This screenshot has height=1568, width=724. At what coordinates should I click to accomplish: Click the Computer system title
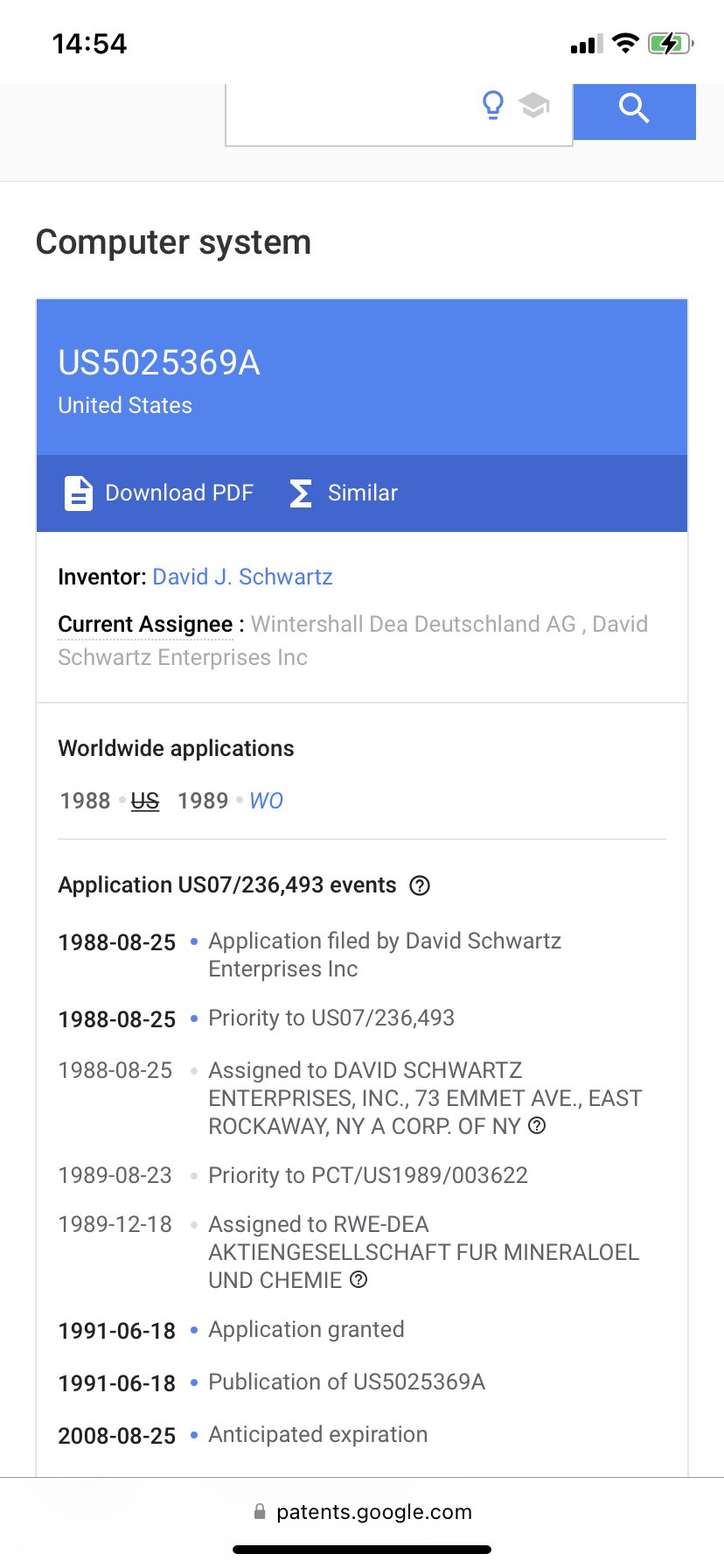click(x=173, y=242)
